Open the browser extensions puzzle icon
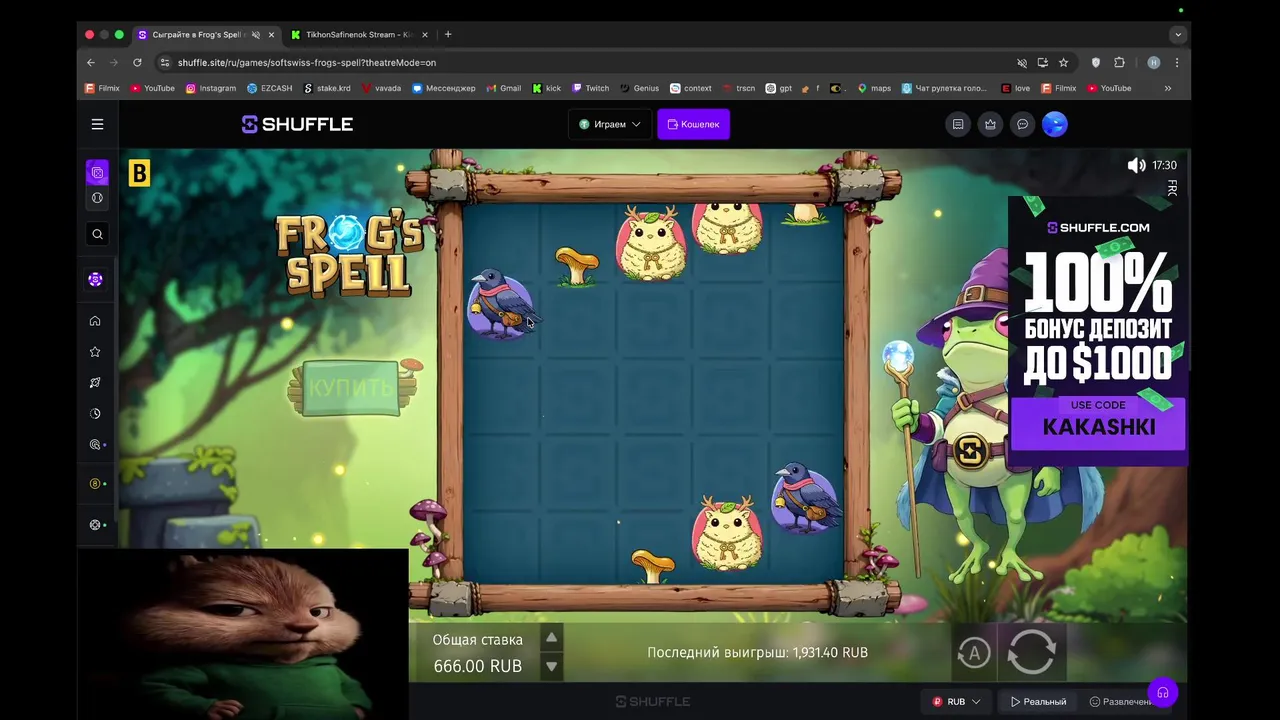Viewport: 1280px width, 720px height. 1119,62
